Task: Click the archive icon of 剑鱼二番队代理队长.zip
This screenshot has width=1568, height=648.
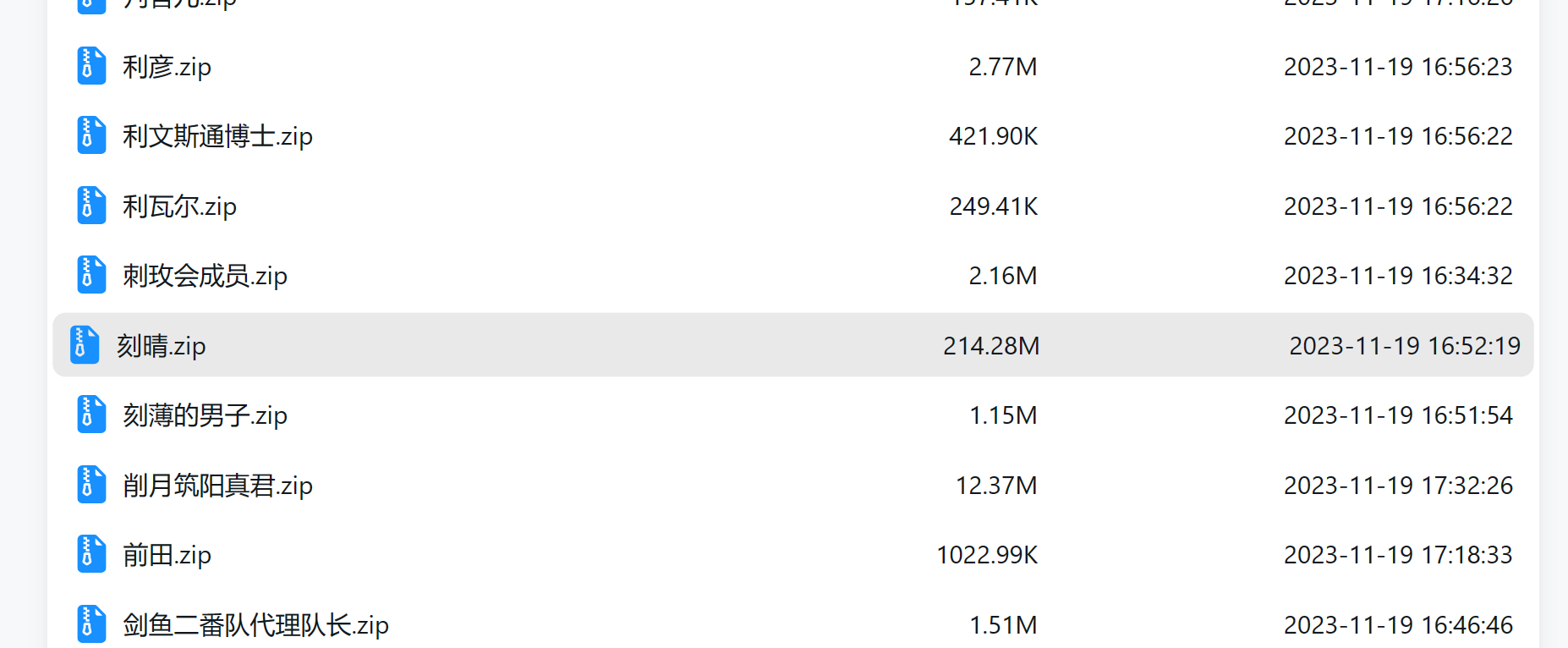Action: [x=91, y=624]
